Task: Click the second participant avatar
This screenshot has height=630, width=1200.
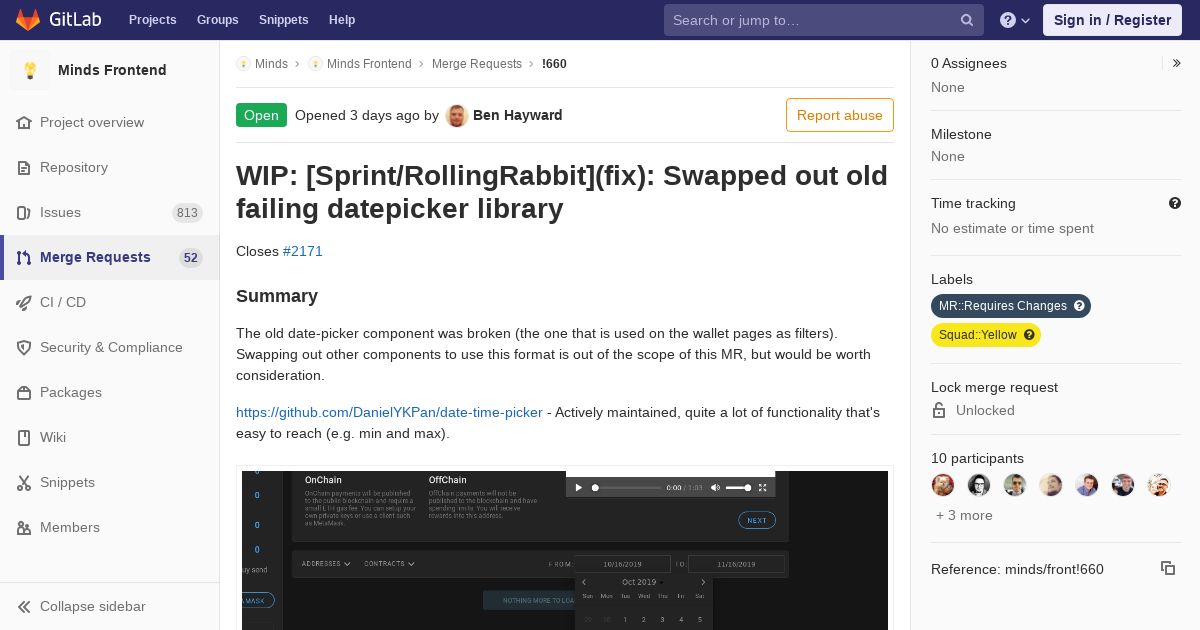Action: click(979, 485)
